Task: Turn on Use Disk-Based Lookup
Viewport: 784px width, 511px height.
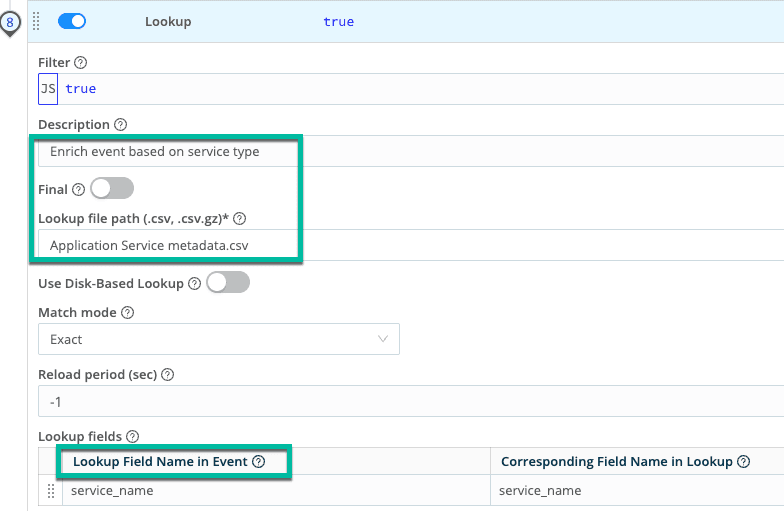Action: (x=227, y=283)
